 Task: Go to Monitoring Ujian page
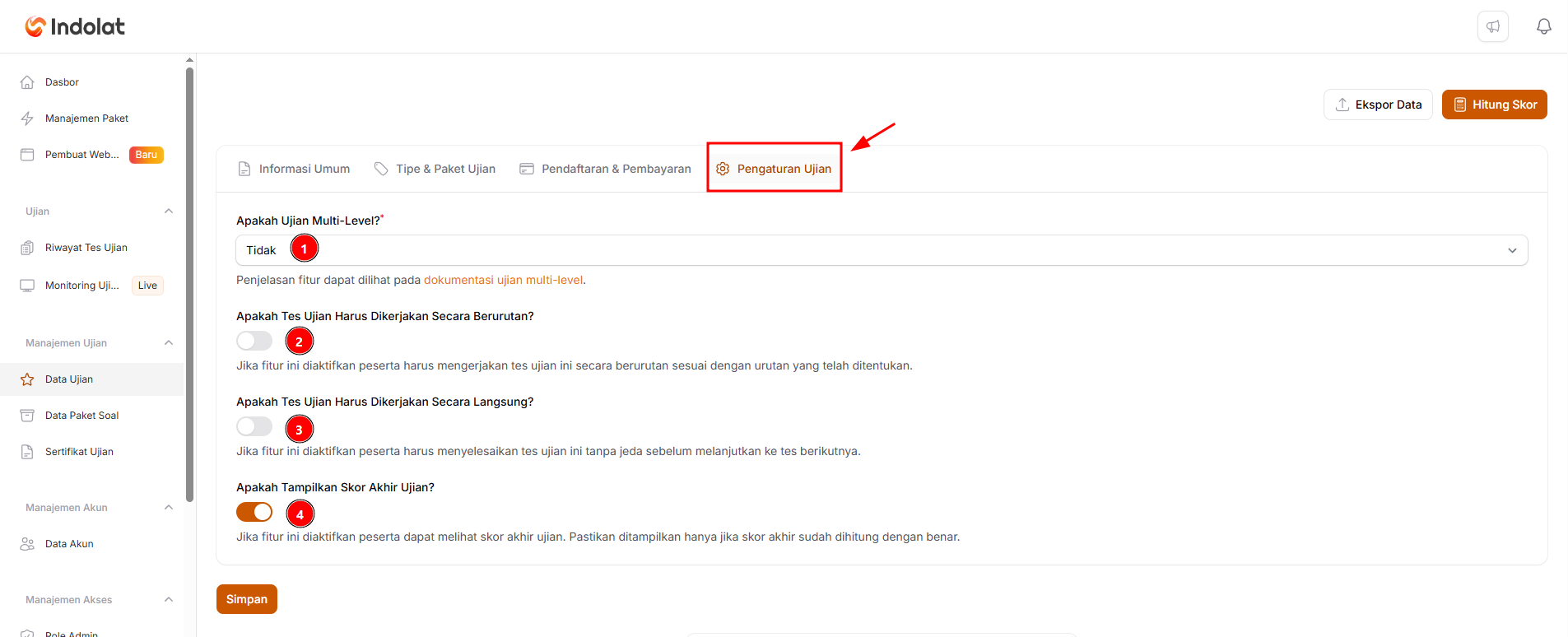(x=92, y=286)
